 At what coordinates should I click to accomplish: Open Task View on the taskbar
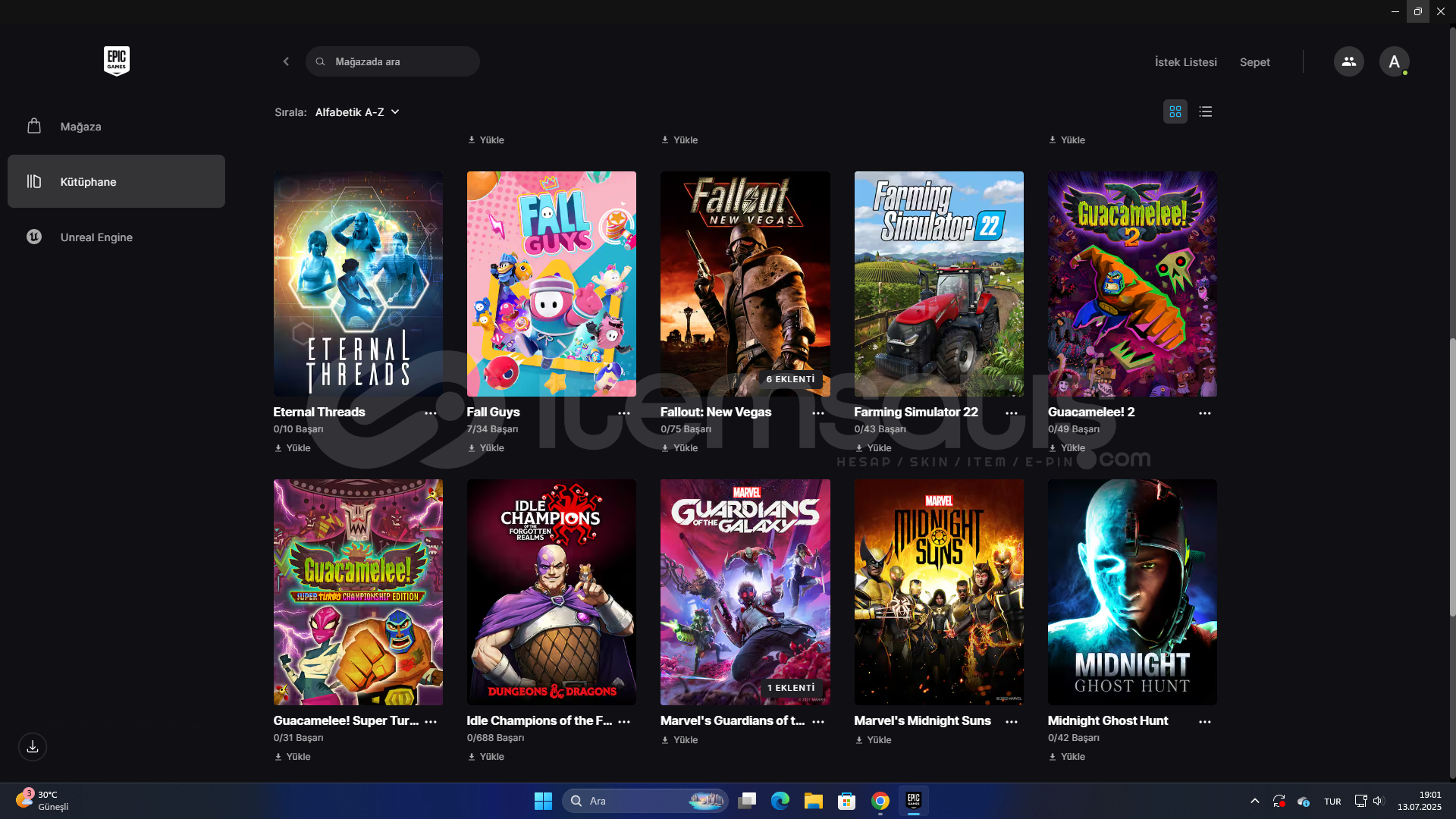coord(747,801)
